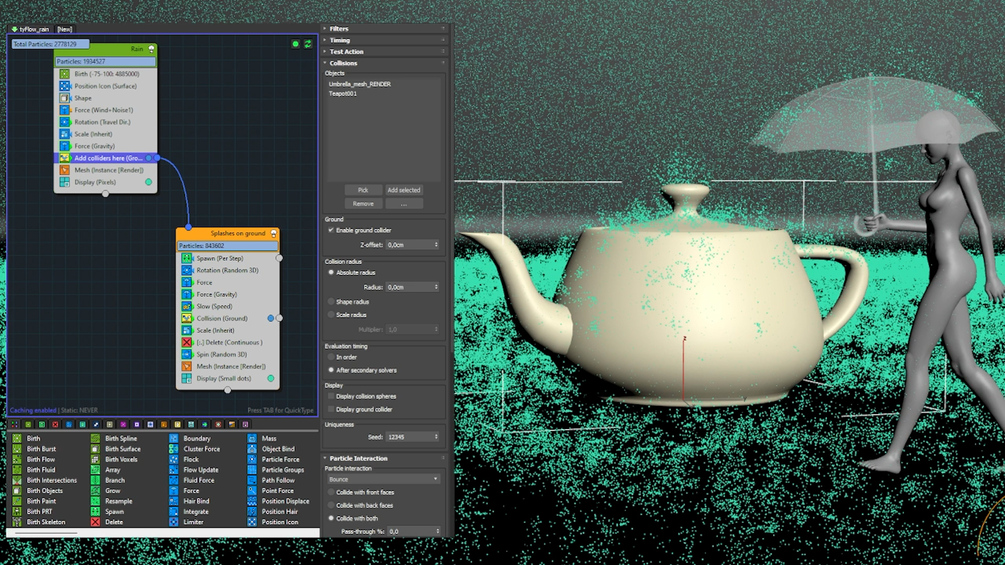Enable Display collision spheres
Screen dimensions: 1005x565
pyautogui.click(x=331, y=397)
